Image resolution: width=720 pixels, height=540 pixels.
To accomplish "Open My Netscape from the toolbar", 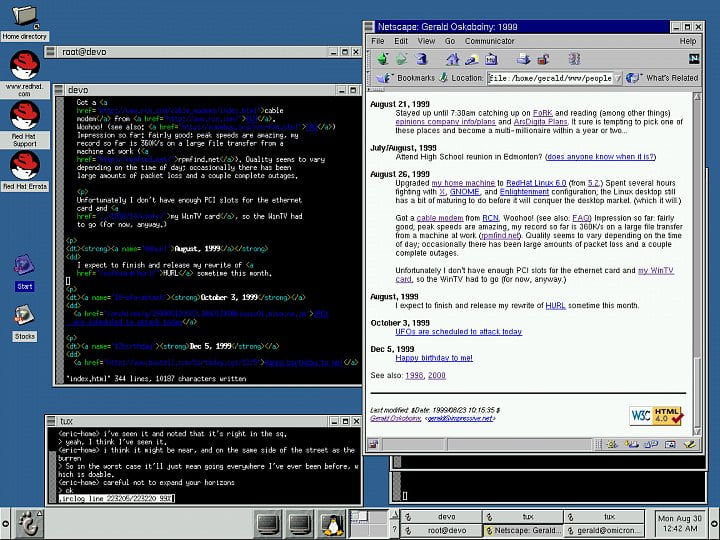I will point(491,59).
